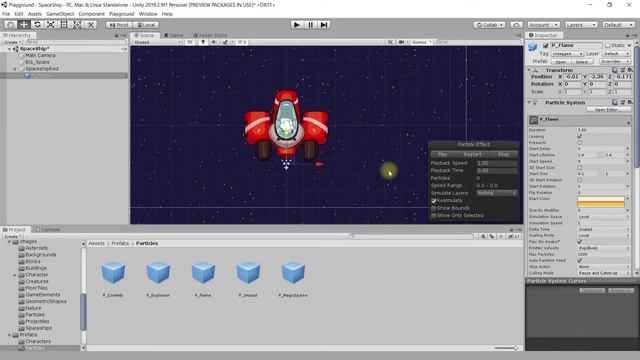
Task: Select the combined Transform tool
Action: pyautogui.click(x=77, y=24)
